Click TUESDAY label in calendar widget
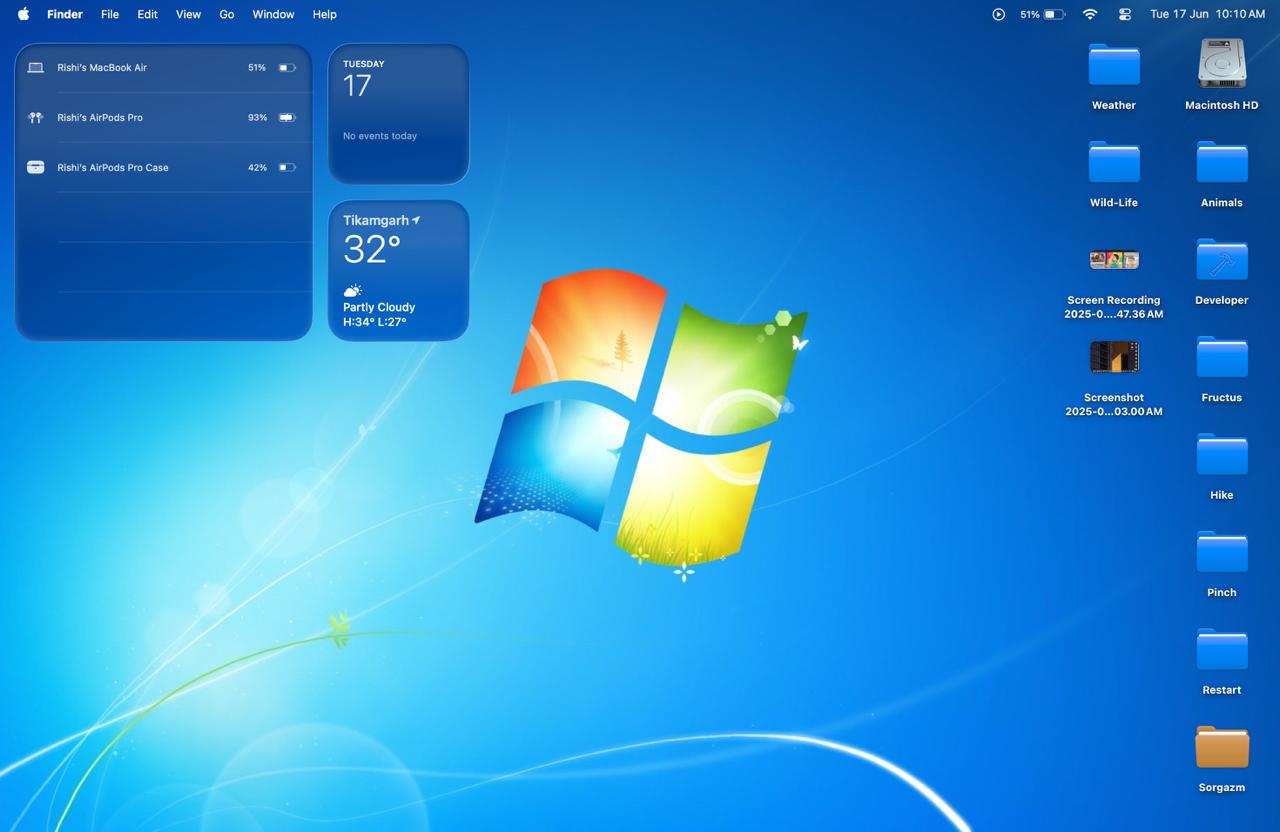This screenshot has height=832, width=1280. (x=364, y=64)
